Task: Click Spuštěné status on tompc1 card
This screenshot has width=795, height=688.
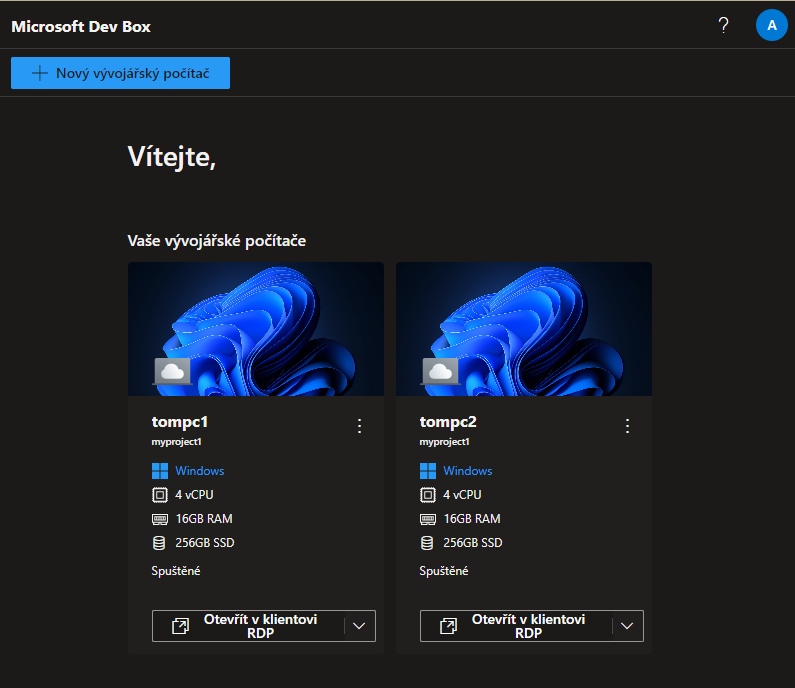Action: click(176, 571)
